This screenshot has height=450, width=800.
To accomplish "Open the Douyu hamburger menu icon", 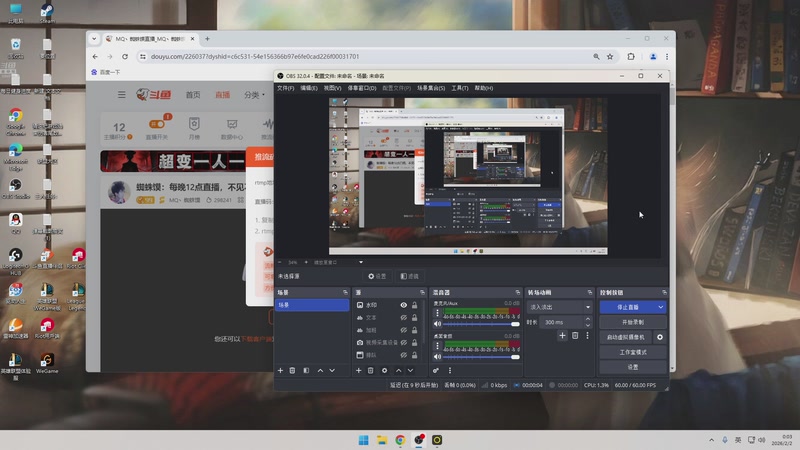I will (121, 94).
